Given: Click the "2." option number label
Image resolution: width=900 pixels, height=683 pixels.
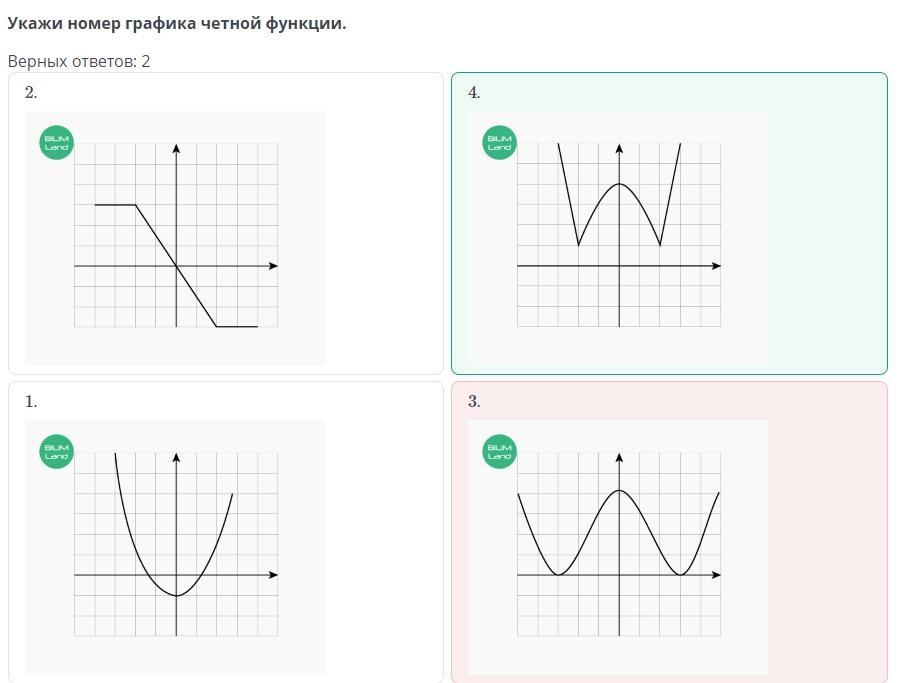Looking at the screenshot, I should (31, 93).
